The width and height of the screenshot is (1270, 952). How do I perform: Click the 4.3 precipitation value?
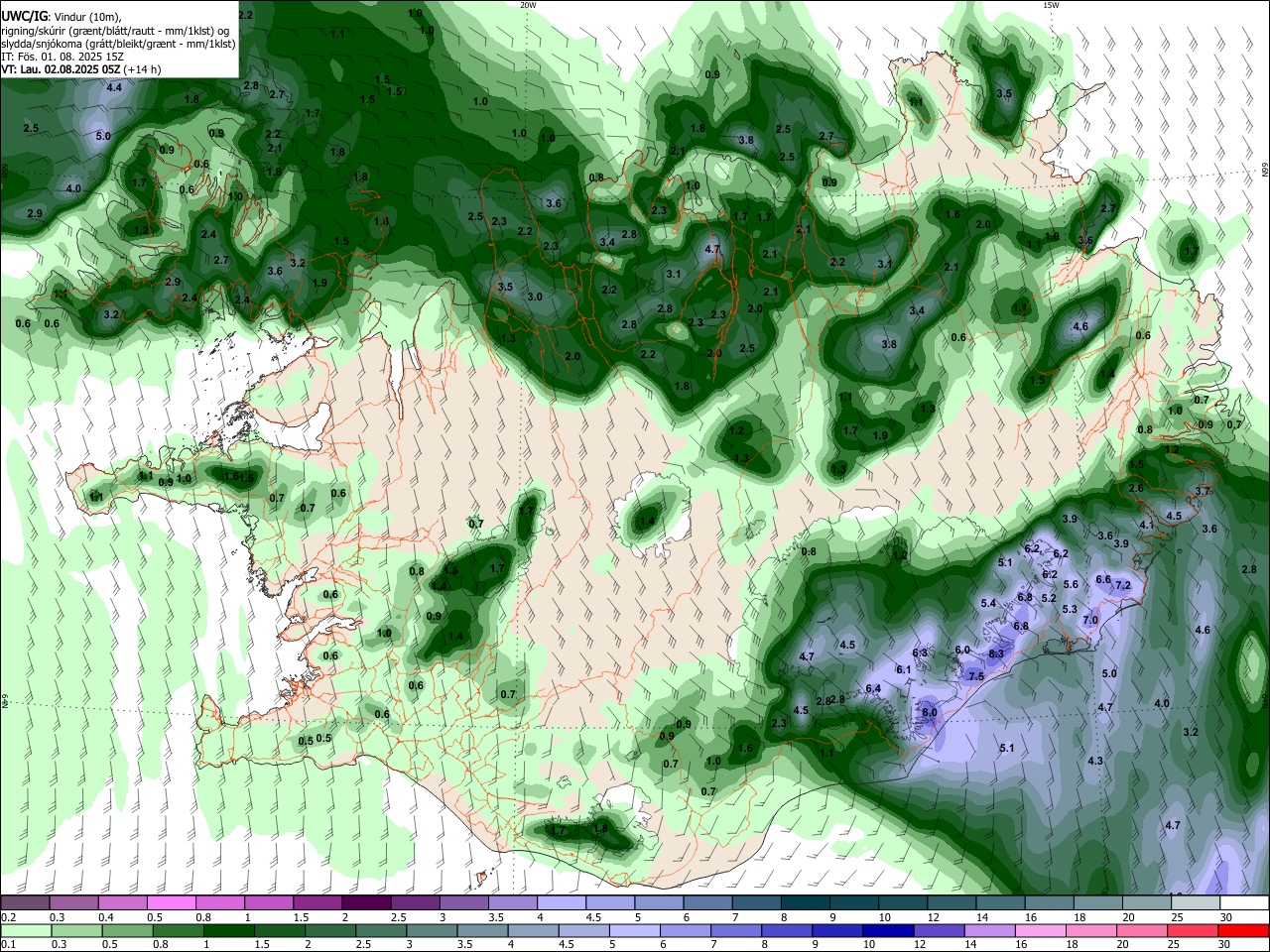coord(1095,761)
